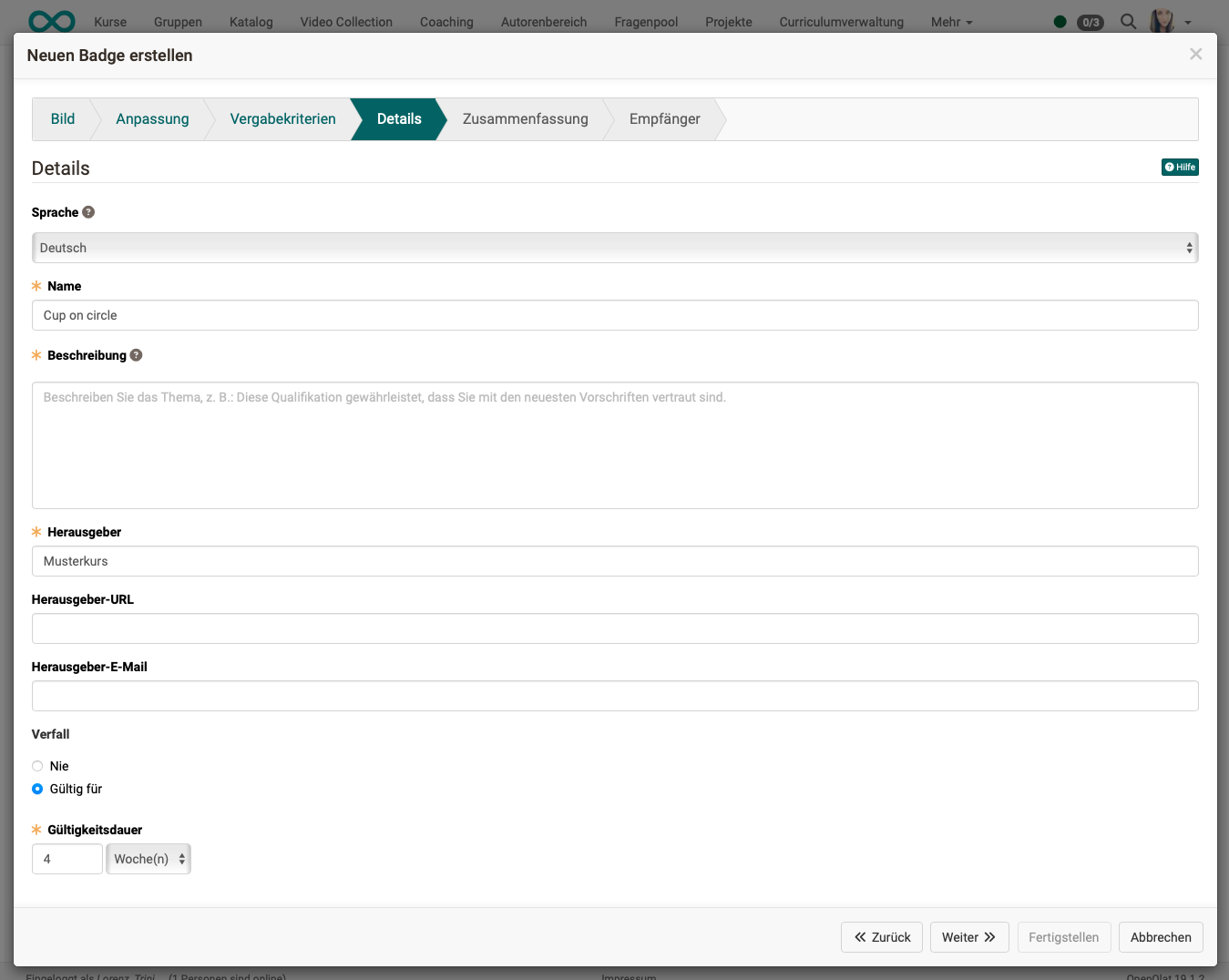Click inside the Herausgeber-URL input field
Viewport: 1229px width, 980px height.
[615, 628]
